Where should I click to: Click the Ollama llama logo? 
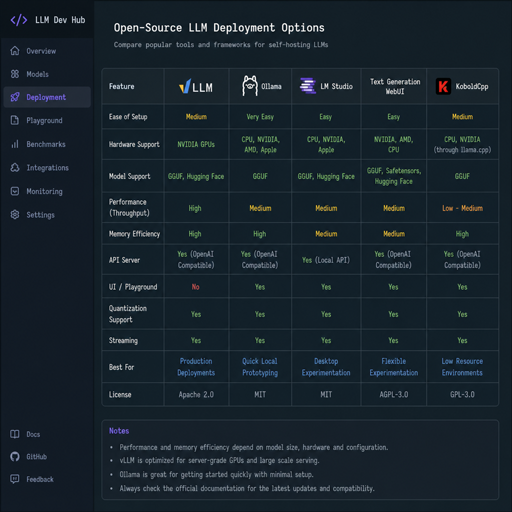point(250,86)
